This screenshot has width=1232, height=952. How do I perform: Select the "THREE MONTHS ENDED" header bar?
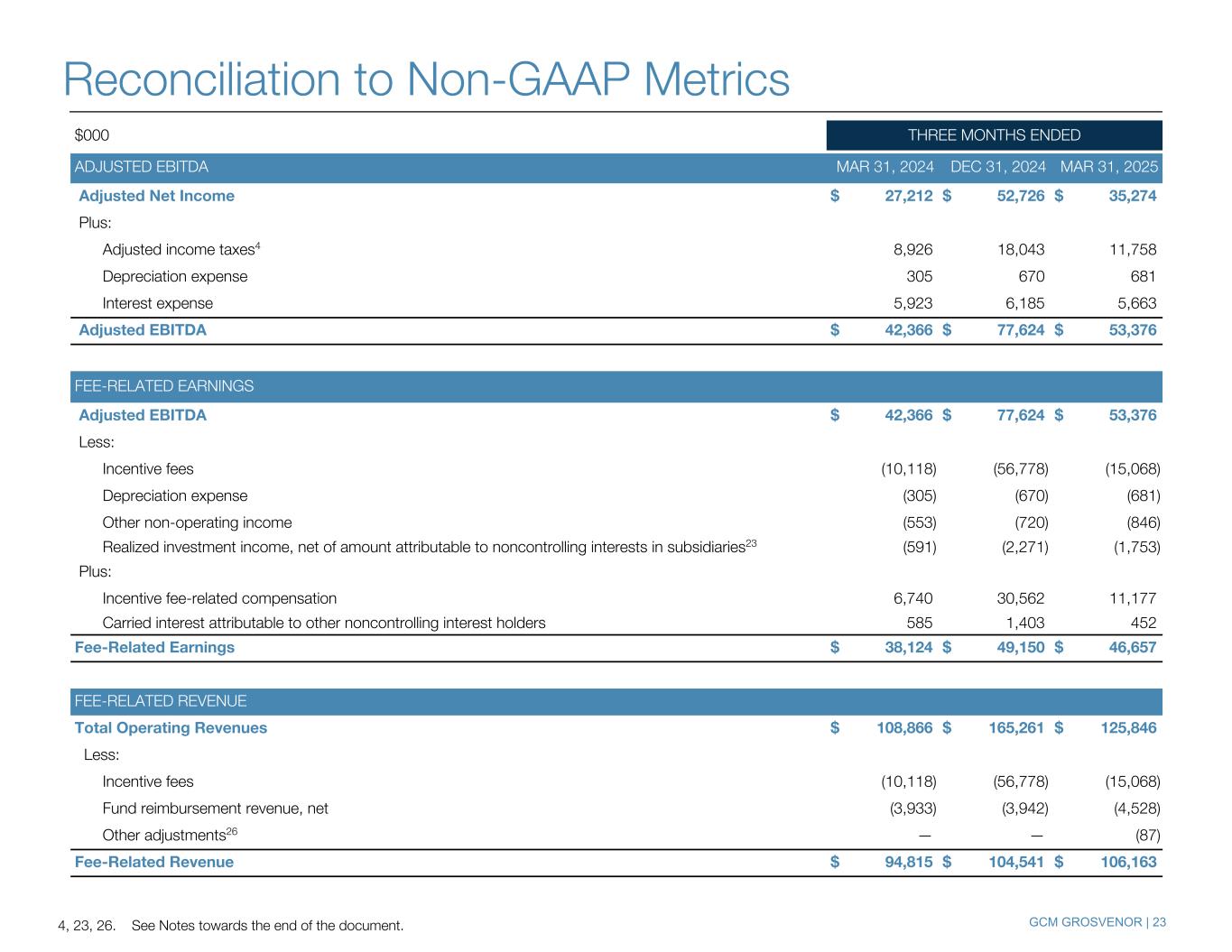click(x=994, y=135)
